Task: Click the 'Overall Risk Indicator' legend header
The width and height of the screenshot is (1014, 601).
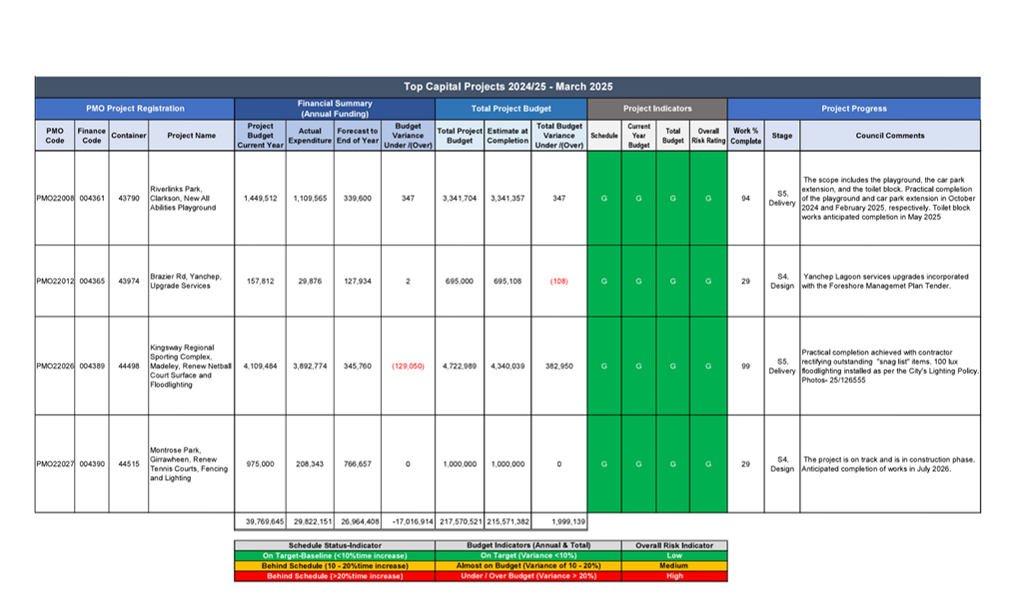Action: pyautogui.click(x=674, y=545)
